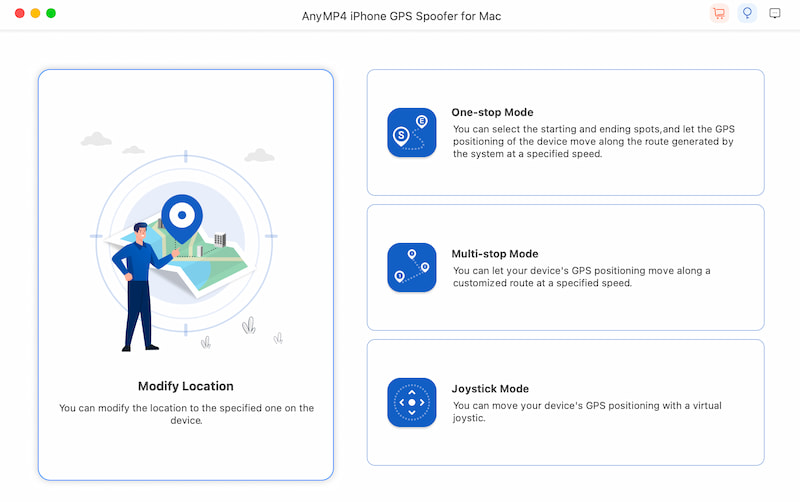
Task: Maximize the window with the green button
Action: (x=51, y=14)
